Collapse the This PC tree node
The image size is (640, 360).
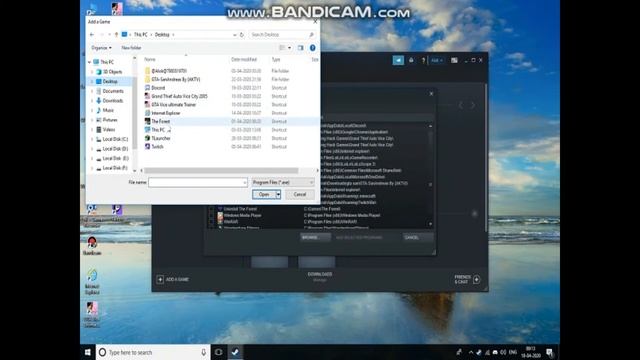pos(89,62)
